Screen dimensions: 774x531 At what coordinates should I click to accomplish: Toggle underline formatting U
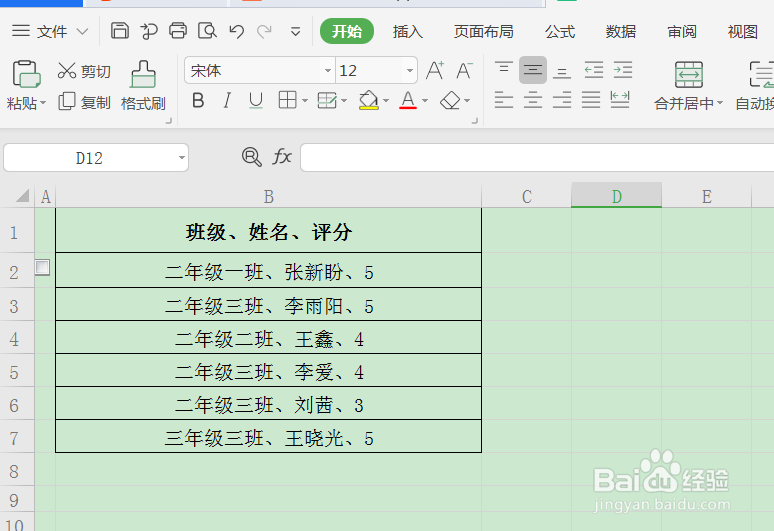256,101
